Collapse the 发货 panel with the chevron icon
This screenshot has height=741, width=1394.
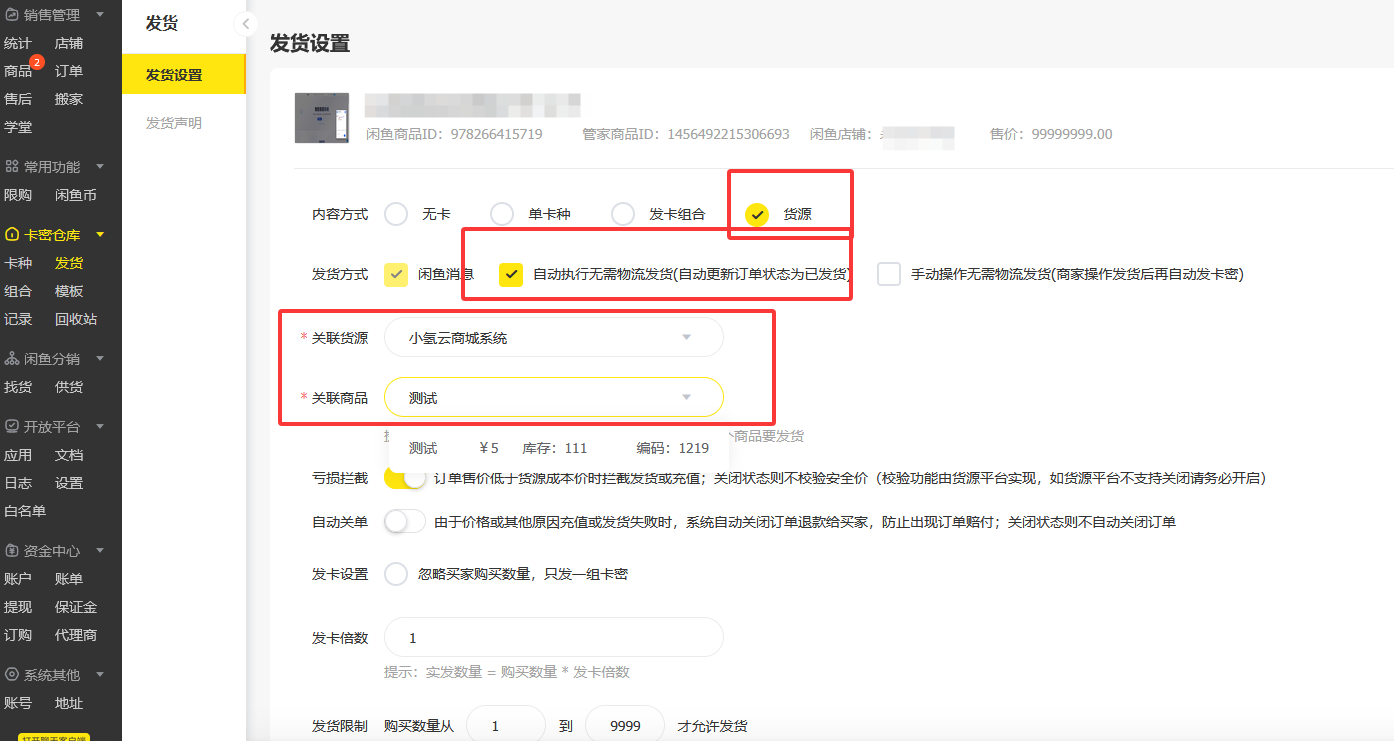[x=246, y=22]
